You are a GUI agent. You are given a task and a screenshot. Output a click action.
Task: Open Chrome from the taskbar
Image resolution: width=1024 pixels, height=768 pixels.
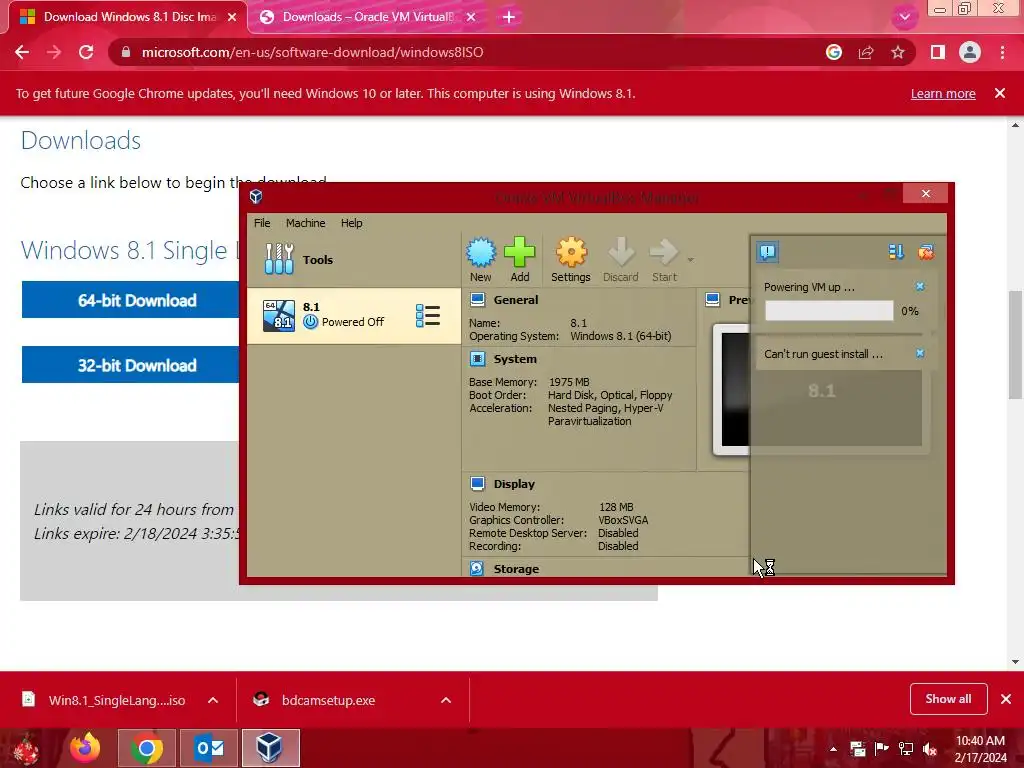click(x=147, y=748)
